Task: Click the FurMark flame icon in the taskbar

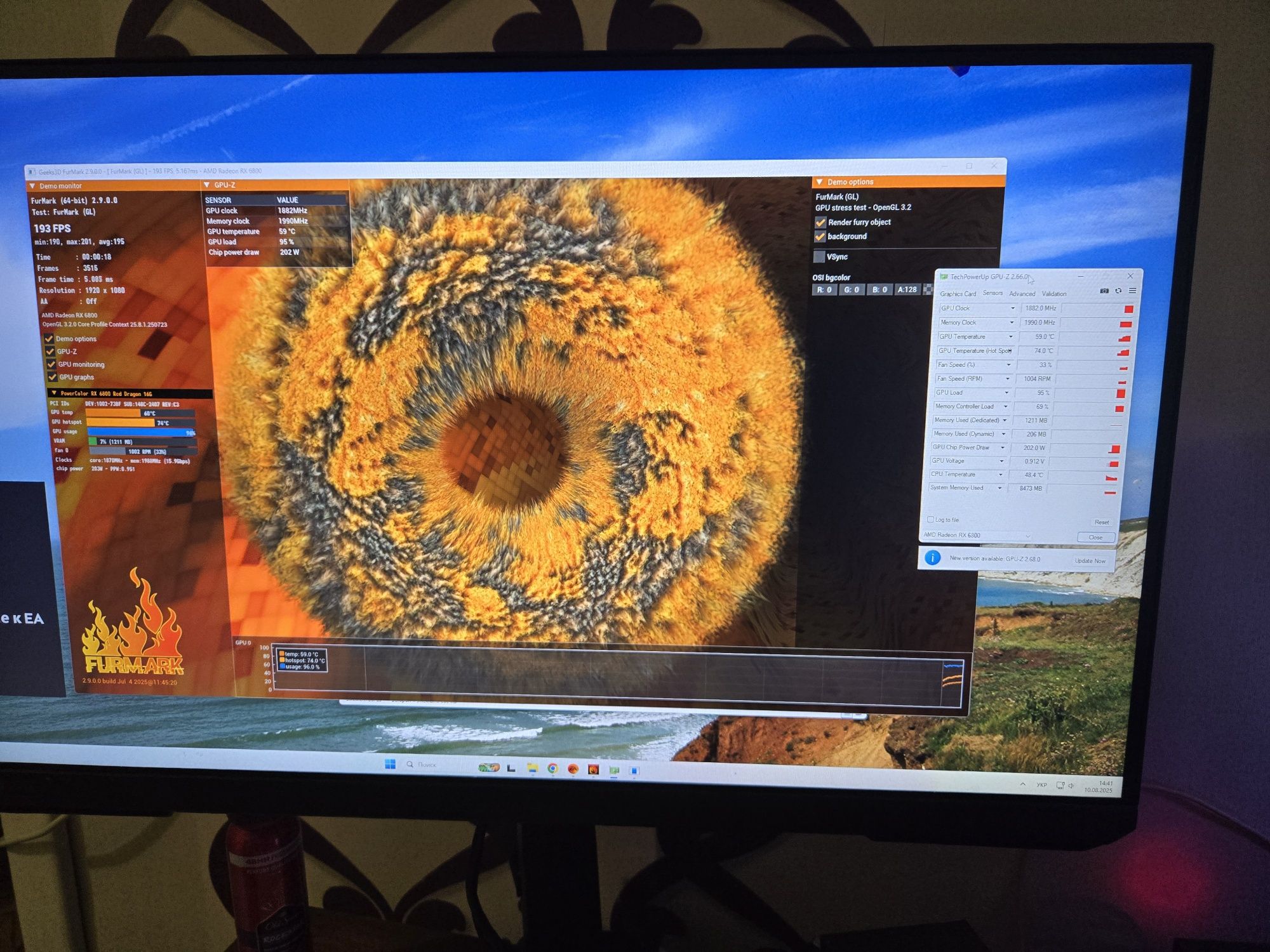Action: pyautogui.click(x=593, y=769)
